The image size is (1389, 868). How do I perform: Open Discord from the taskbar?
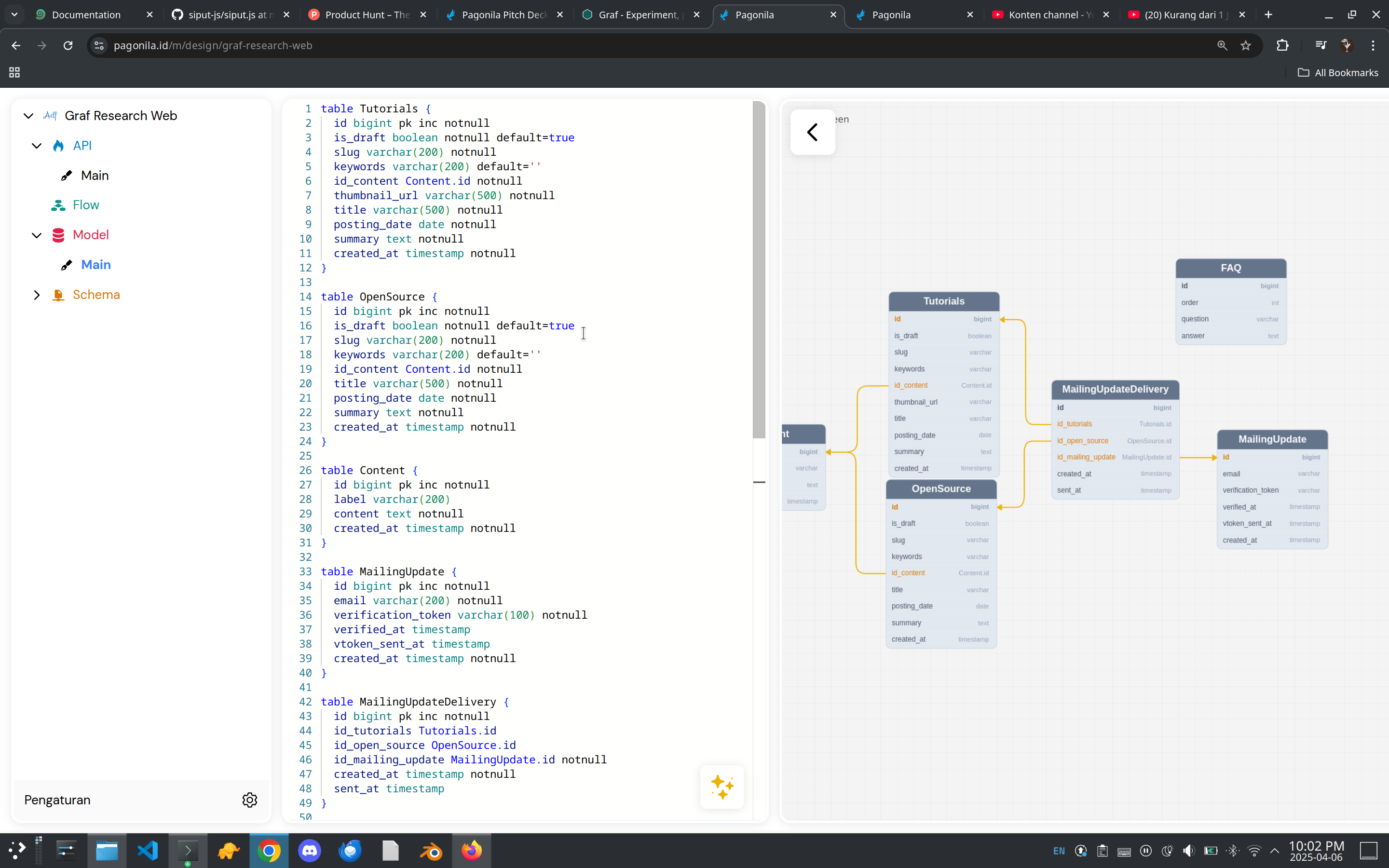tap(309, 850)
